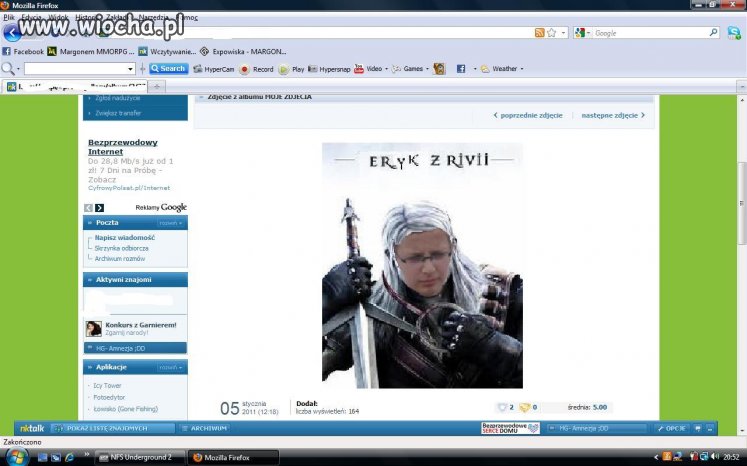Viewport: 747px width, 466px height.
Task: Click the Windows Start orb
Action: (16, 457)
